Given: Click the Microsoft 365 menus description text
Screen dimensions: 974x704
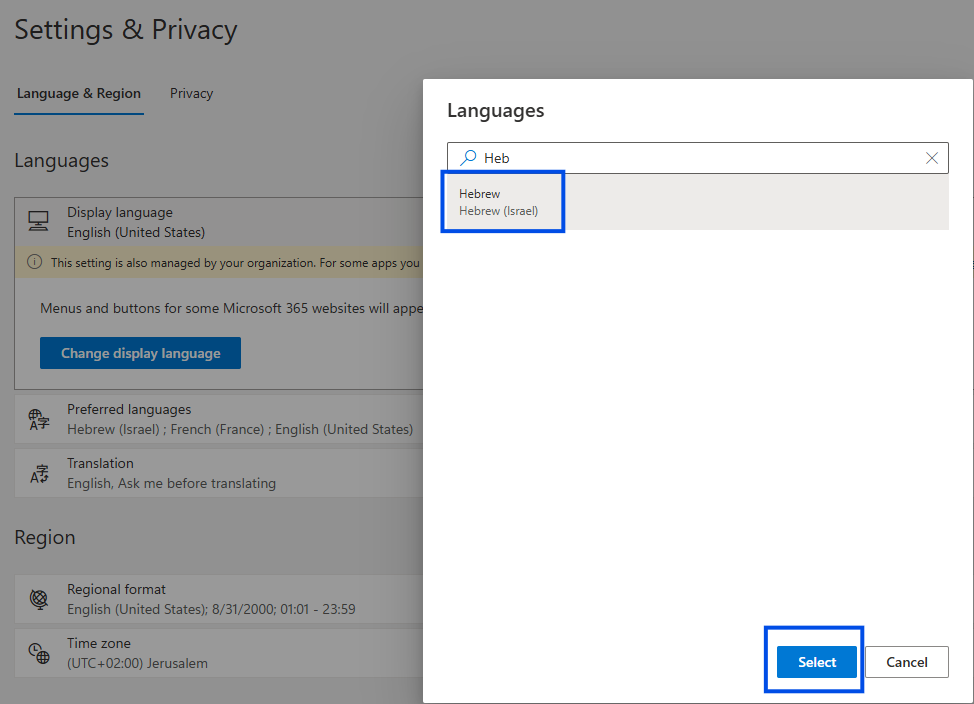Looking at the screenshot, I should pos(232,308).
